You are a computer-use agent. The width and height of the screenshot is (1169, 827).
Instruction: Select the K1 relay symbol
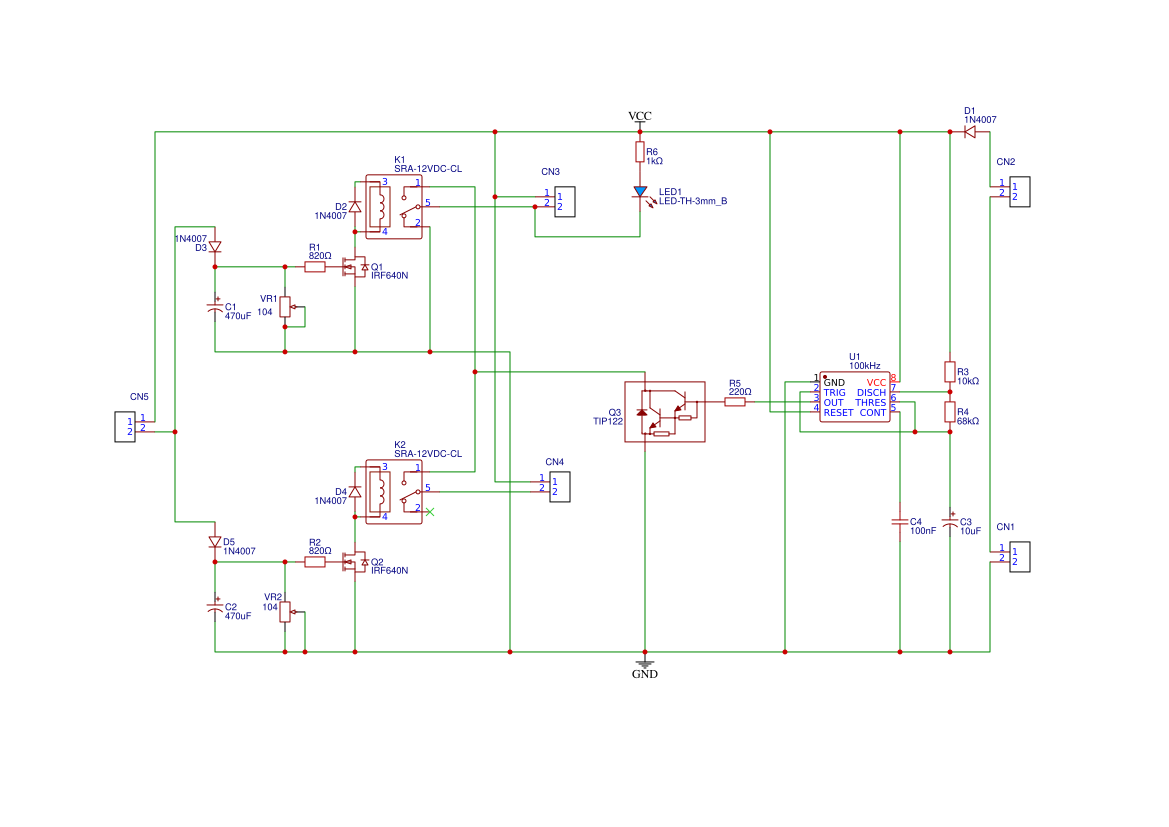(x=394, y=207)
